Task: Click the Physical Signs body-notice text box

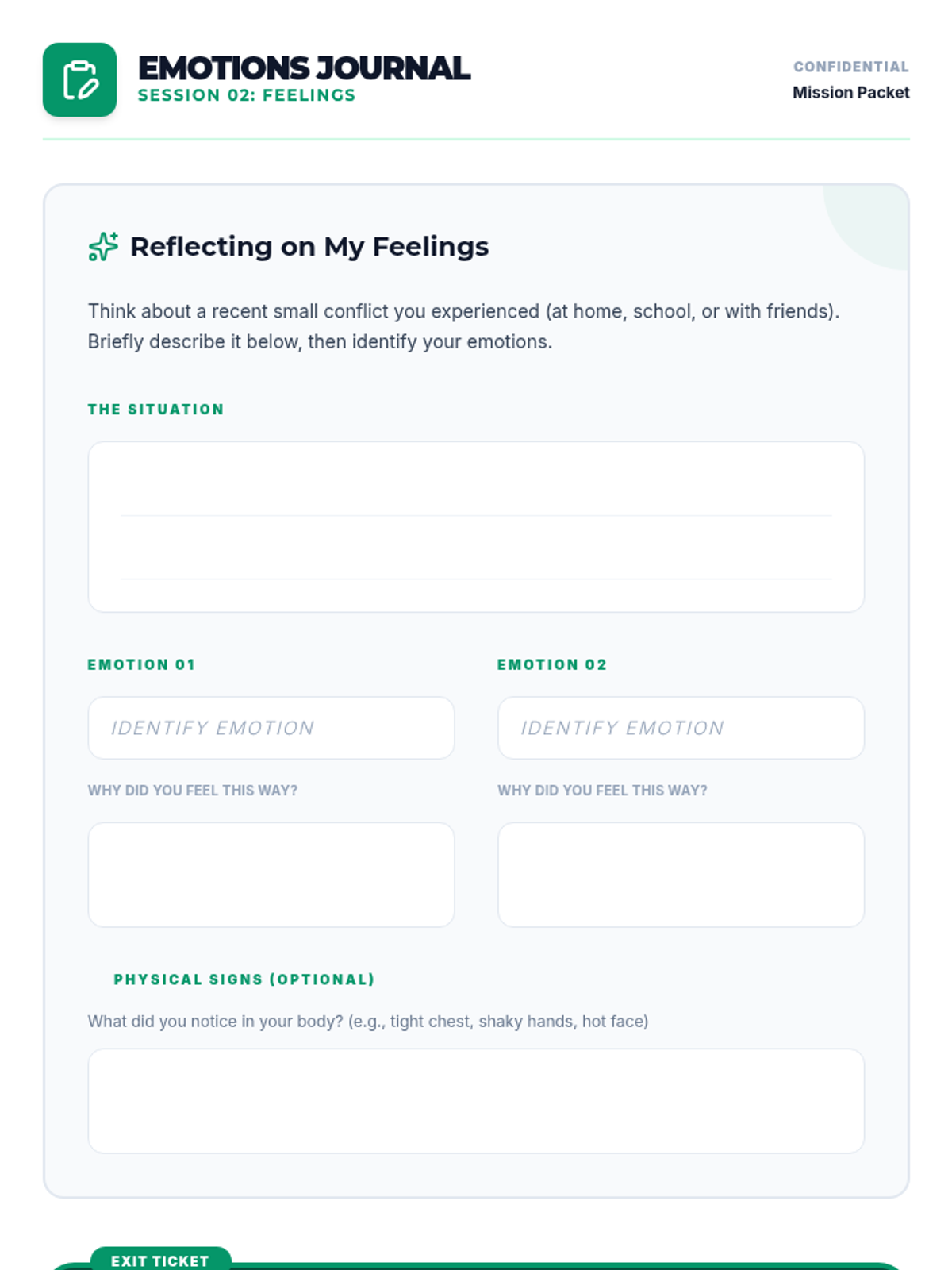Action: [476, 1101]
